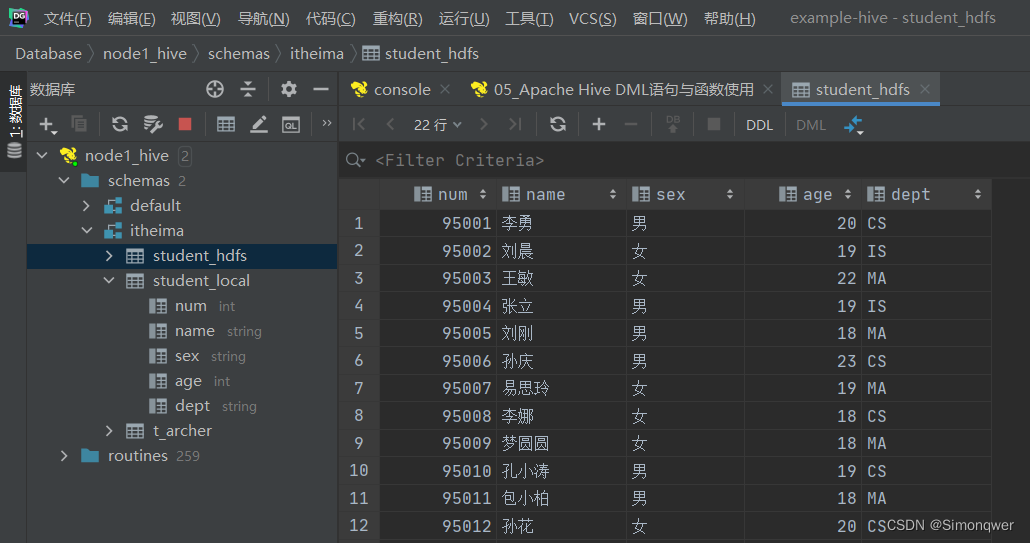The width and height of the screenshot is (1030, 543).
Task: Sort by the dept column header
Action: click(x=927, y=194)
